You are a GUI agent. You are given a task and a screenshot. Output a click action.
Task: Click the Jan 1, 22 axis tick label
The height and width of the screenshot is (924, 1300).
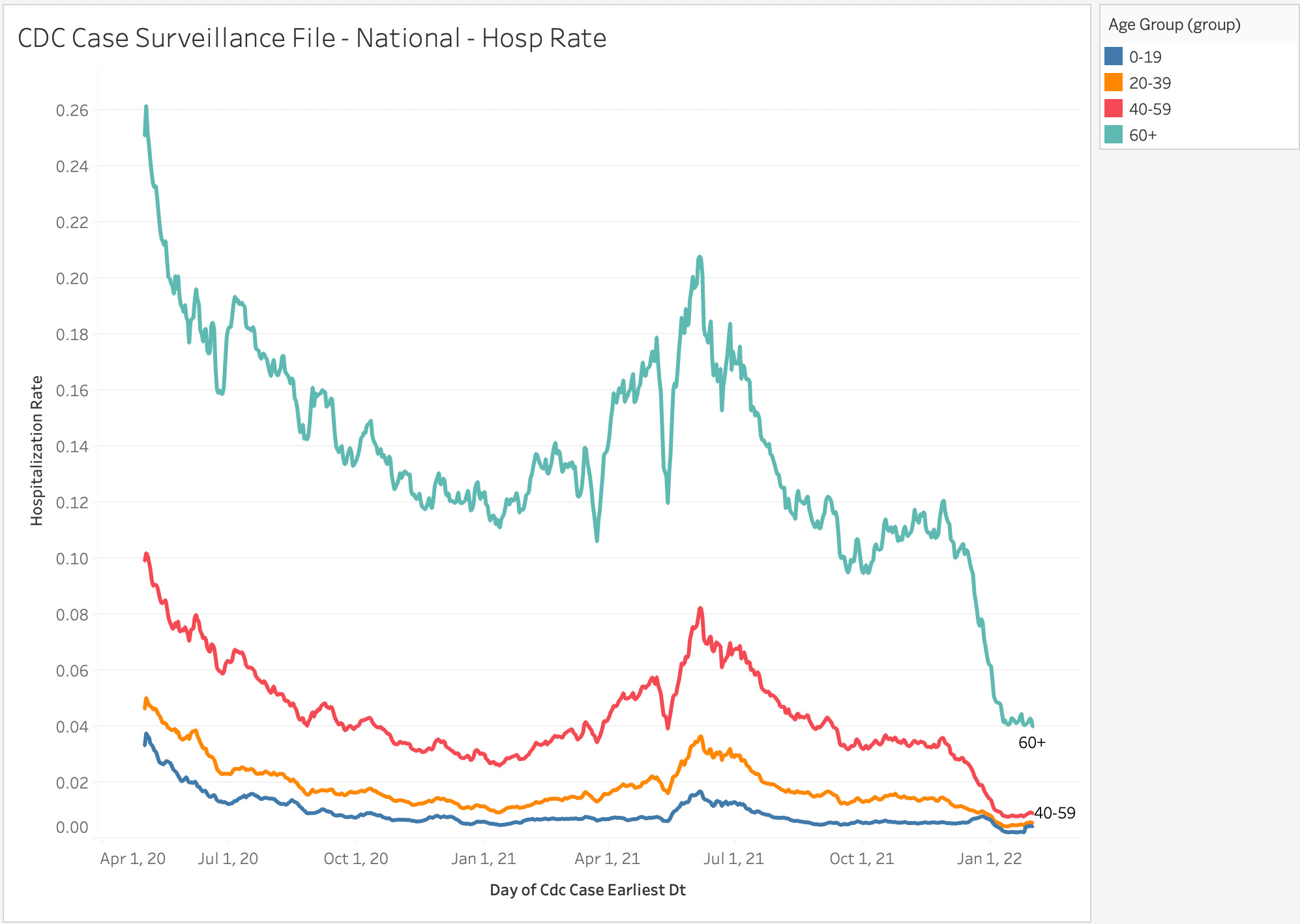point(989,859)
